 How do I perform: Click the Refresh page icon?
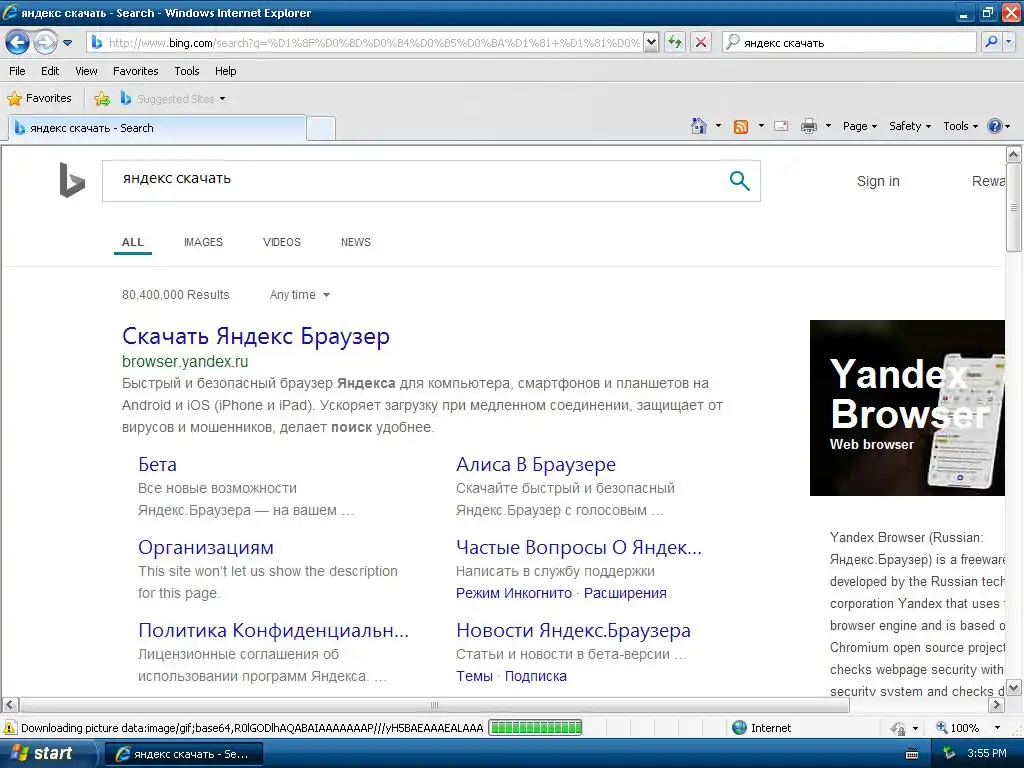pyautogui.click(x=675, y=43)
